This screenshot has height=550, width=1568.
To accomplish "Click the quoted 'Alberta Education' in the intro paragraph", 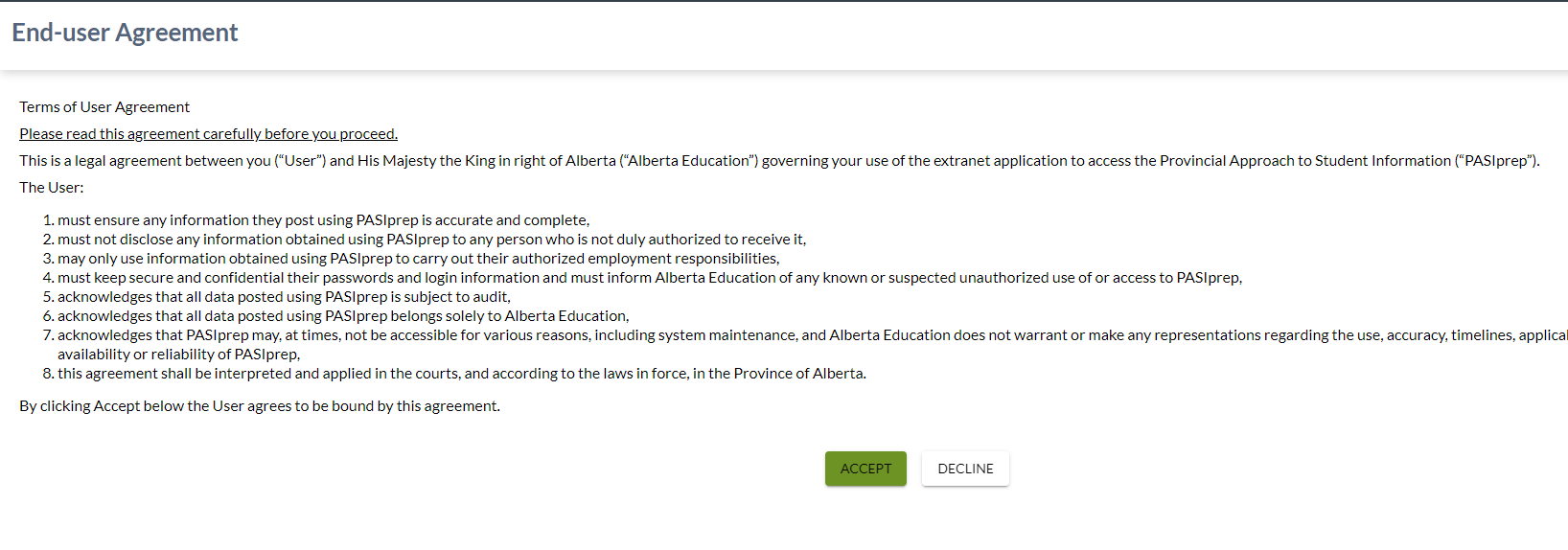I will coord(688,161).
